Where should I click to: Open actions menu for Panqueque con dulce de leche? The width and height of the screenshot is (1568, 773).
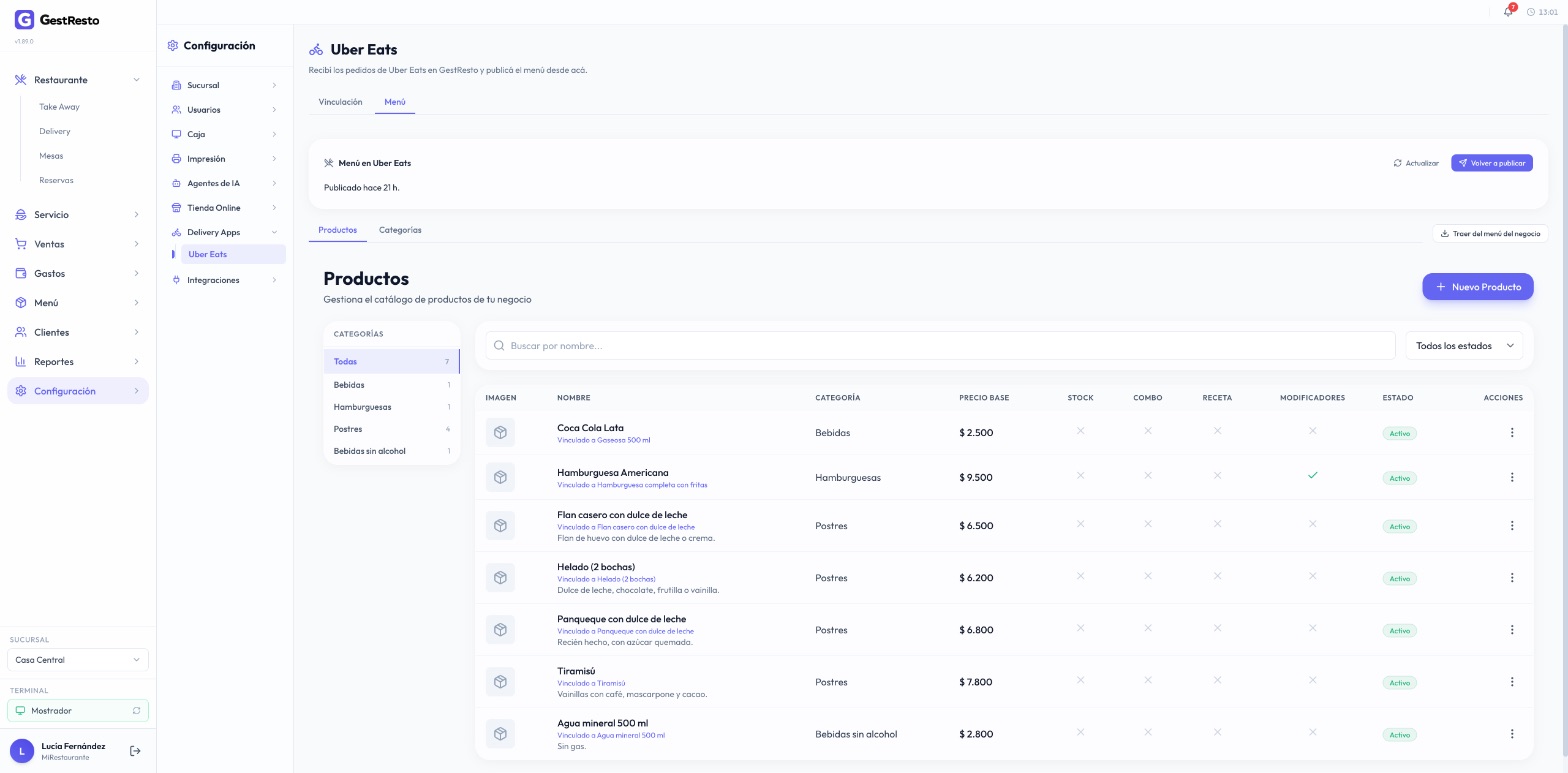(x=1511, y=630)
